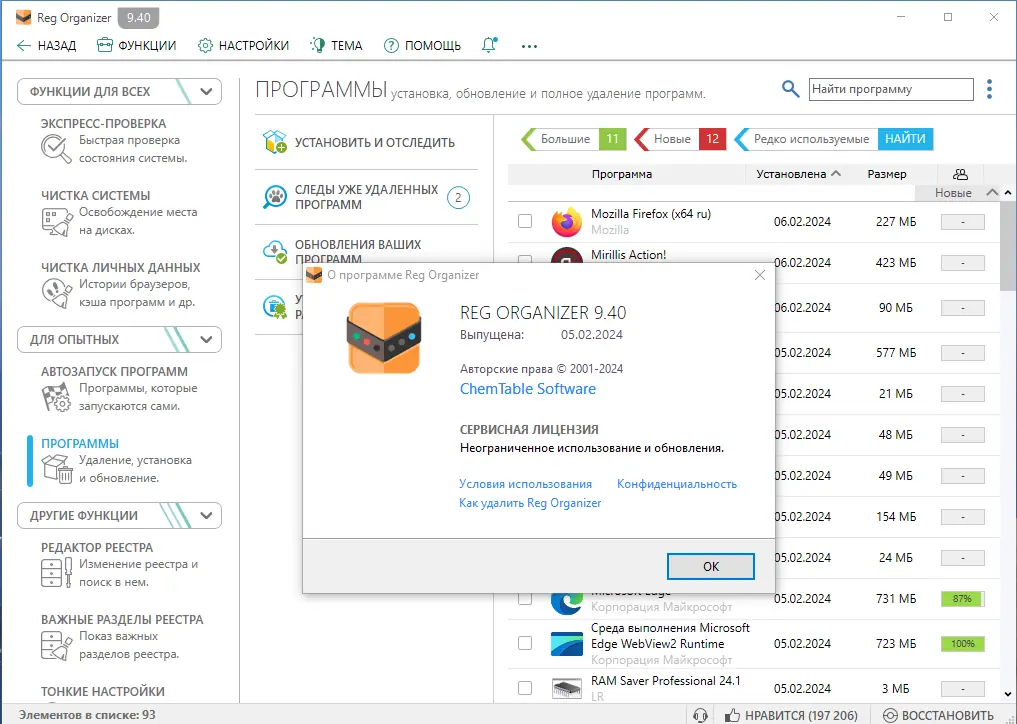The height and width of the screenshot is (724, 1017).
Task: Click the 87% usage bar for Edge
Action: [963, 599]
